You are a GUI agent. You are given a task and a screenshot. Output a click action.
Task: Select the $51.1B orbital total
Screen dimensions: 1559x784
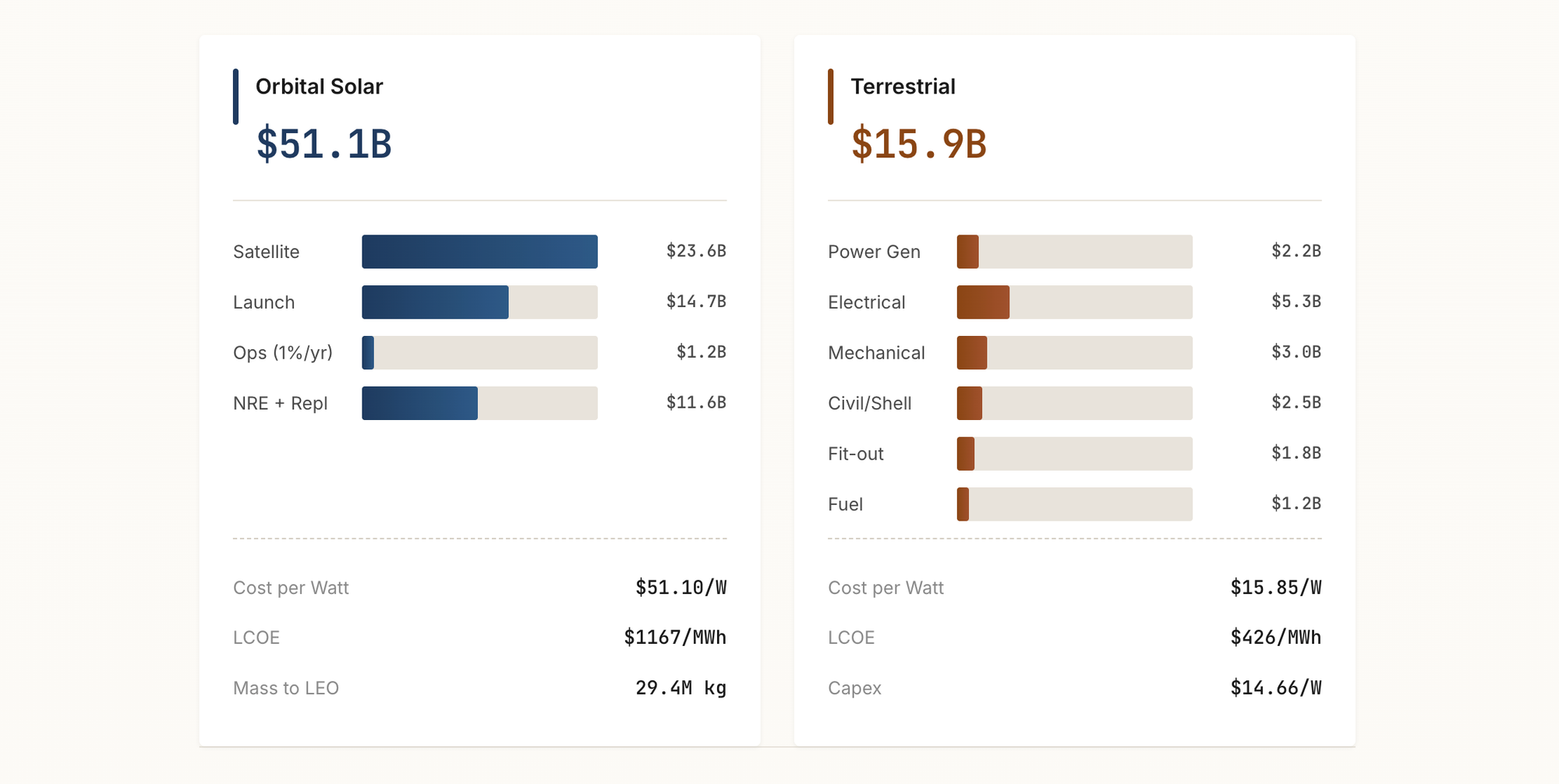click(324, 144)
